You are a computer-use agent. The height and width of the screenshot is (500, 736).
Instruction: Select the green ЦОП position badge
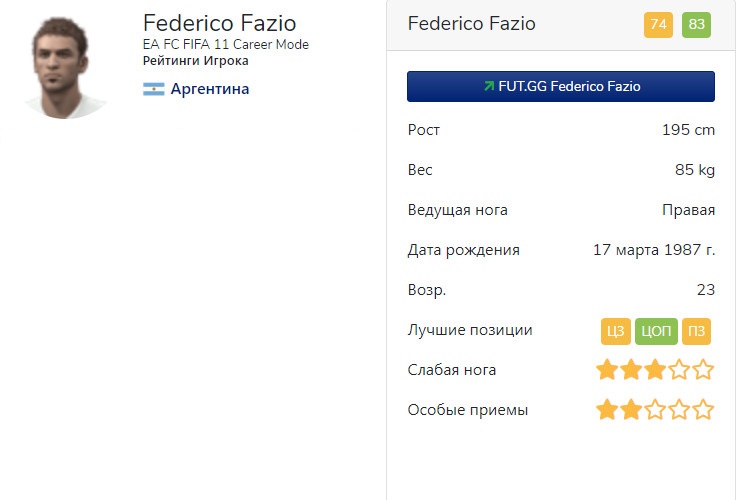pyautogui.click(x=656, y=331)
